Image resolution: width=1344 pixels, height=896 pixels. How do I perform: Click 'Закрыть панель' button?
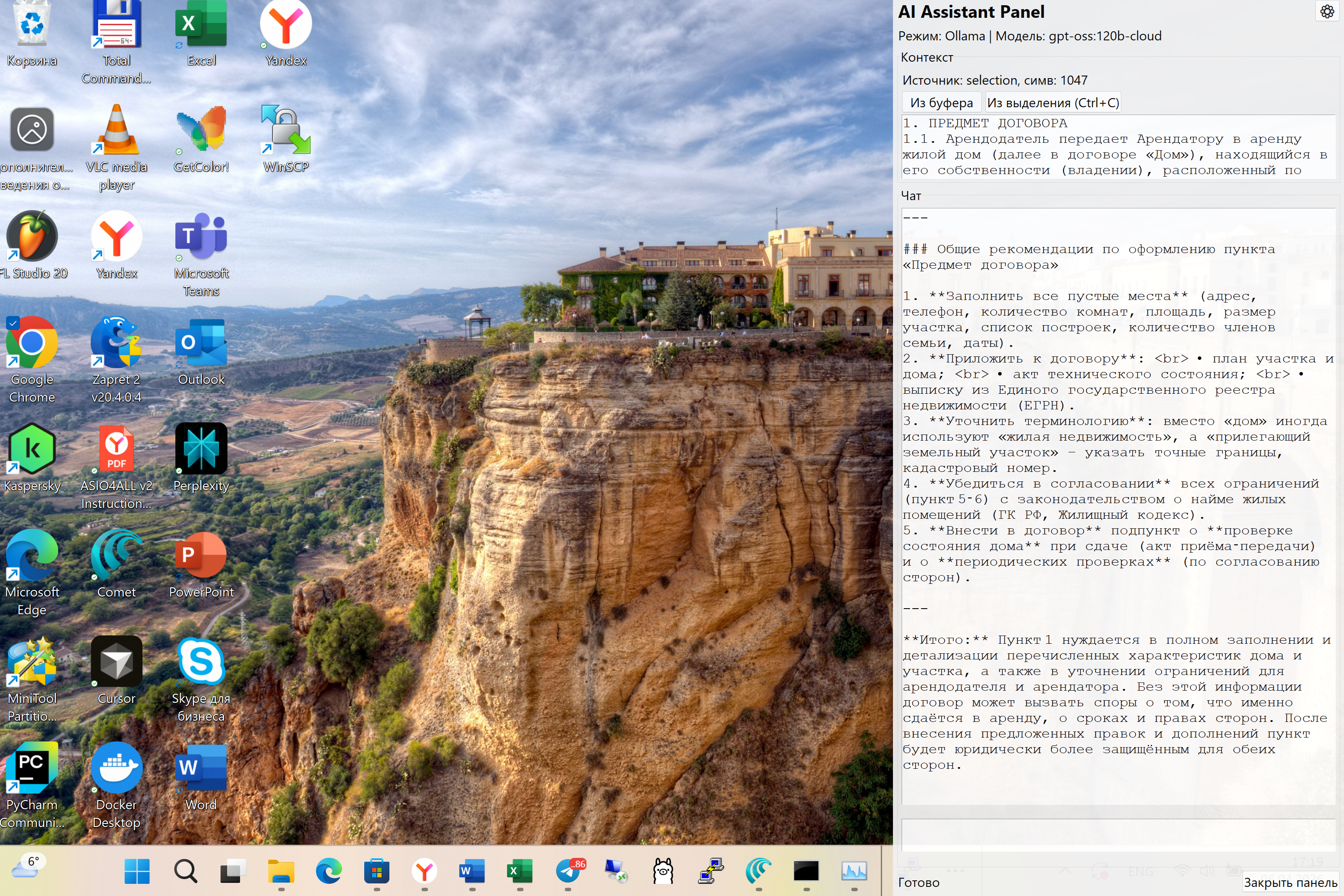(1290, 882)
